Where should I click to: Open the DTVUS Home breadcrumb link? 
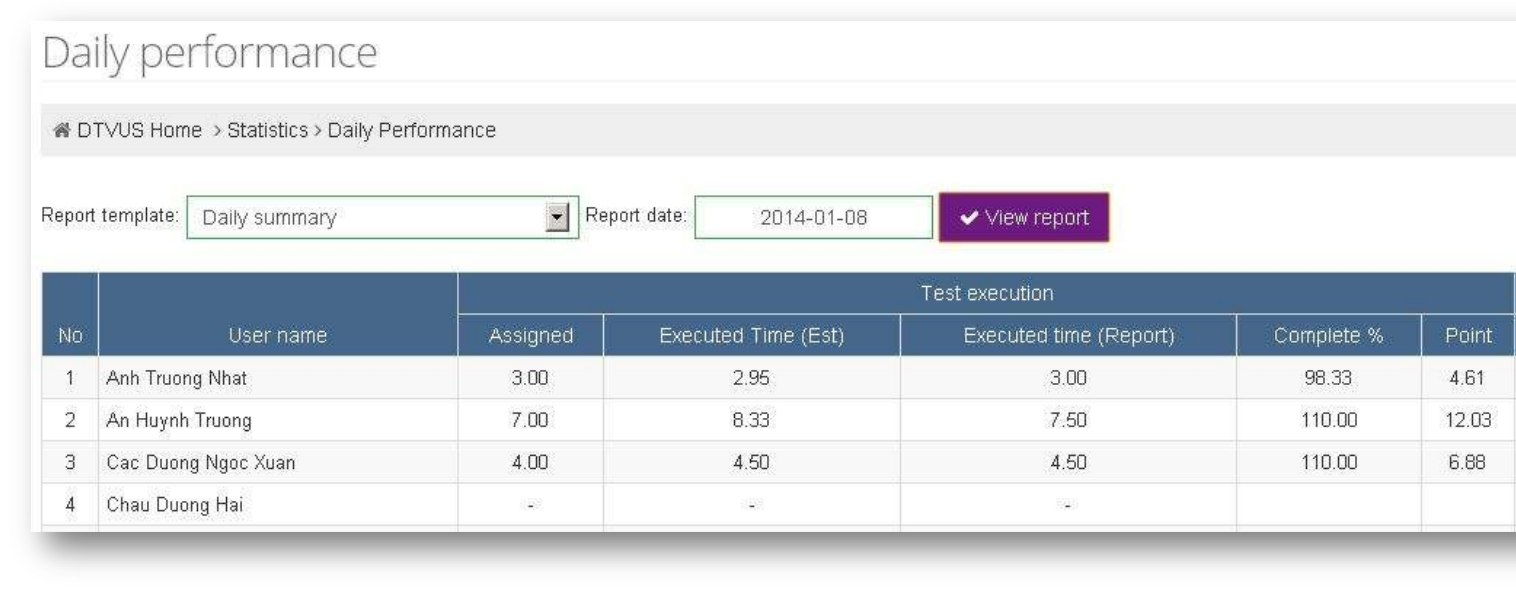tap(139, 131)
